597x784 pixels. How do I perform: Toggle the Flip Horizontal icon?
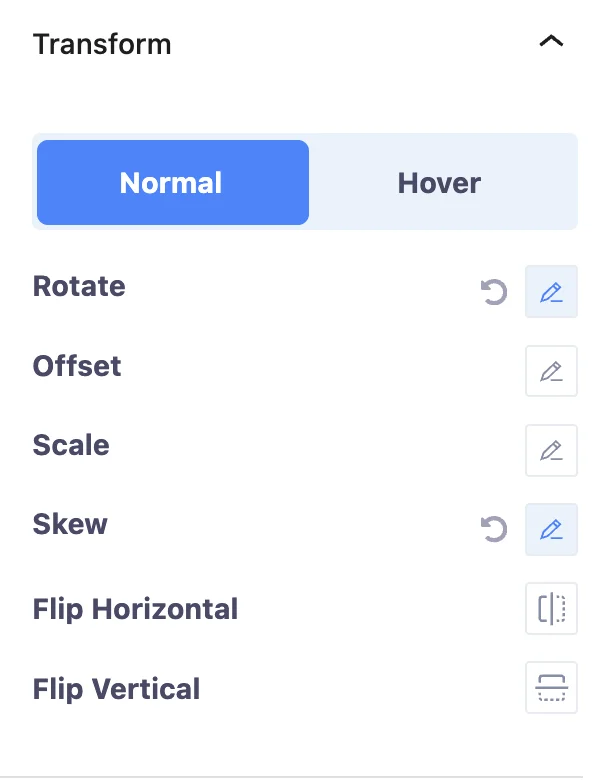tap(551, 608)
